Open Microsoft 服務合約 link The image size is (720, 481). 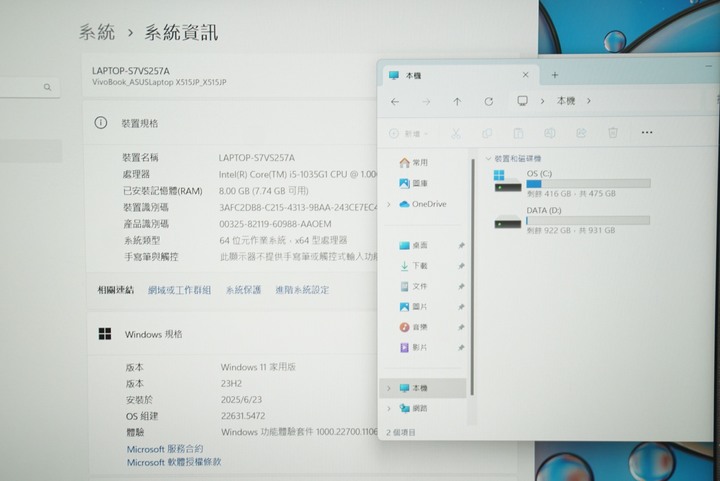tap(165, 449)
